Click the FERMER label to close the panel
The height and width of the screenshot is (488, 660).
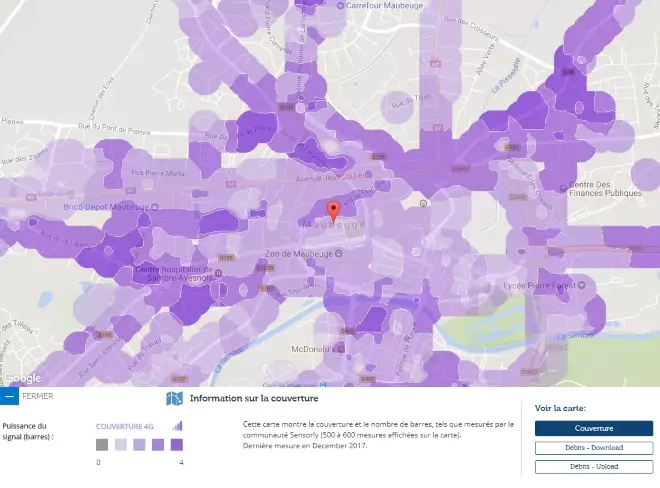(36, 396)
